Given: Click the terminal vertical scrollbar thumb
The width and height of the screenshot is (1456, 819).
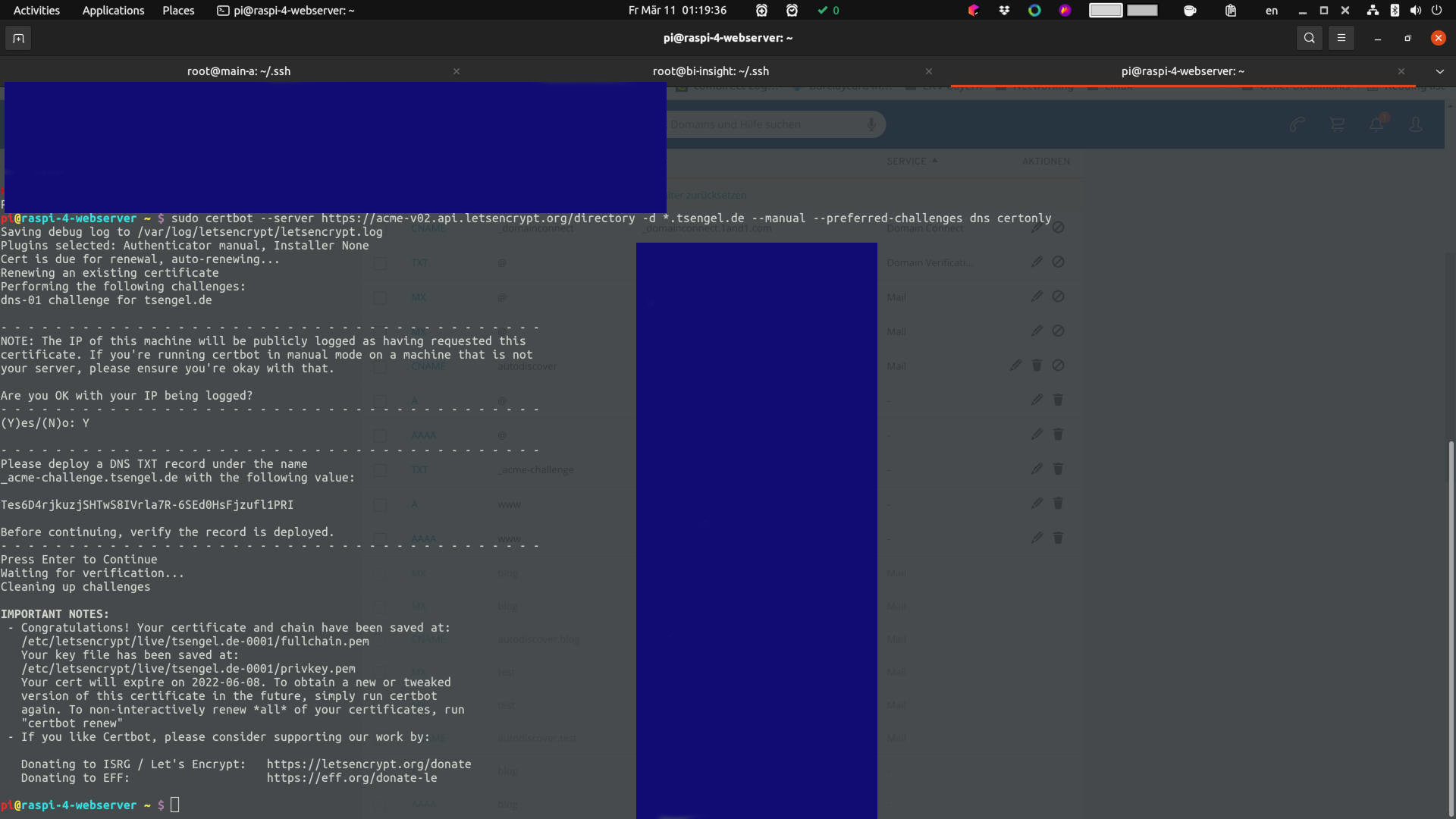Looking at the screenshot, I should click(1451, 629).
